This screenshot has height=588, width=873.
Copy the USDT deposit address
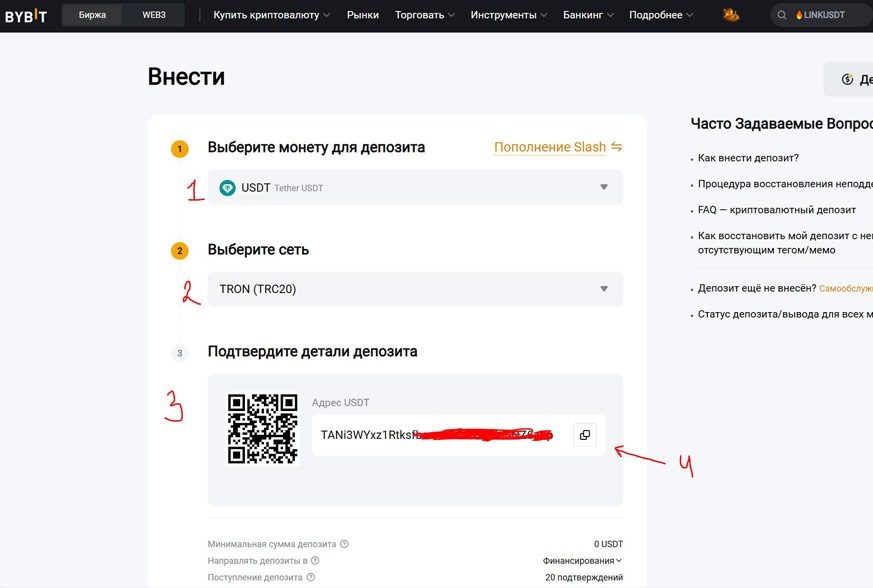click(585, 435)
